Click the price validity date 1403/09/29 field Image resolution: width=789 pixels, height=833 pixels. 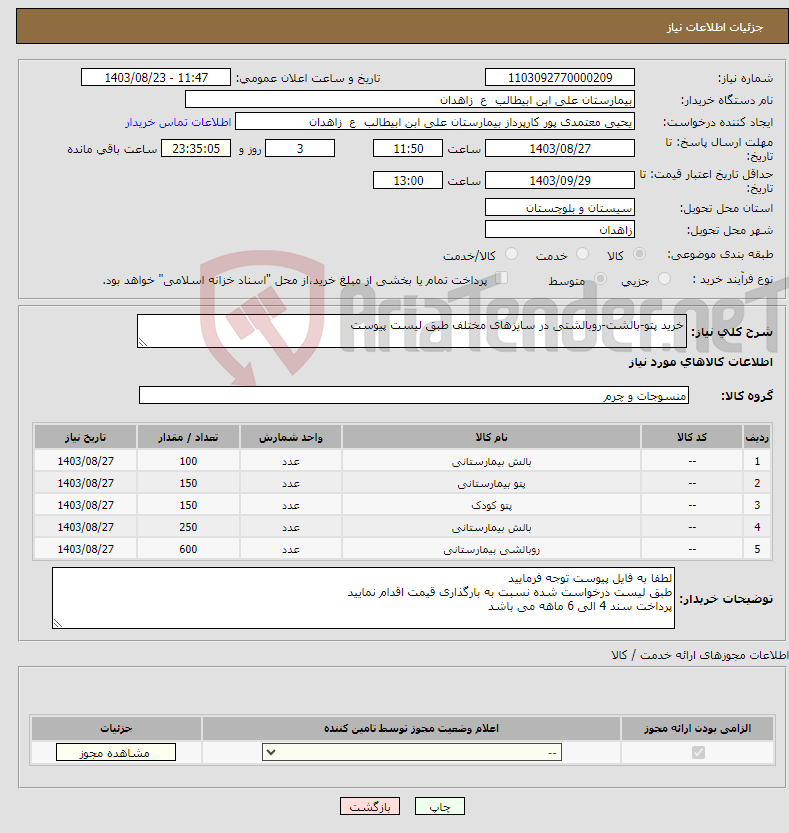coord(560,180)
